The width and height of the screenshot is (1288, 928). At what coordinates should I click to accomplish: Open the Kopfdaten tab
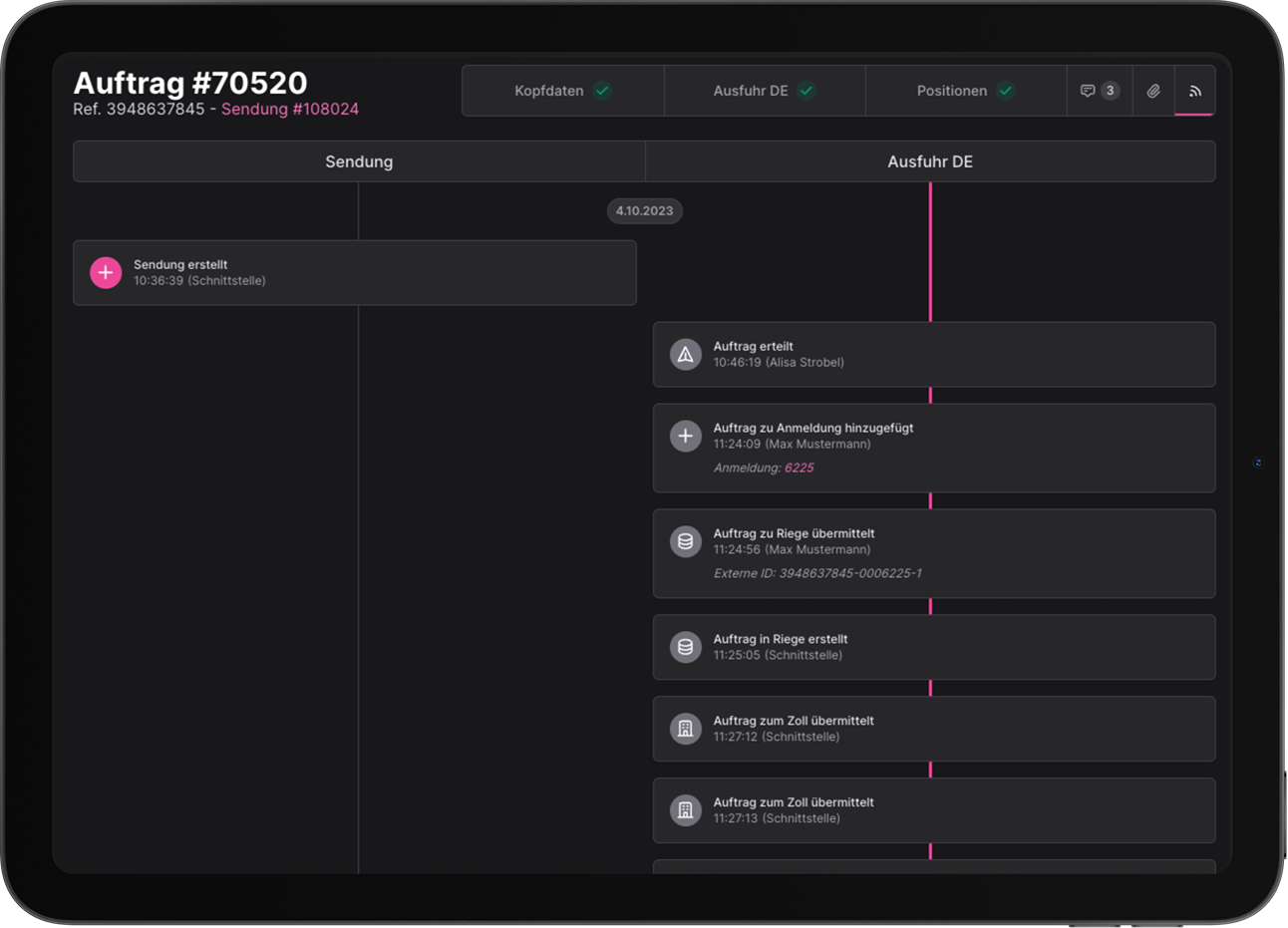(x=563, y=91)
